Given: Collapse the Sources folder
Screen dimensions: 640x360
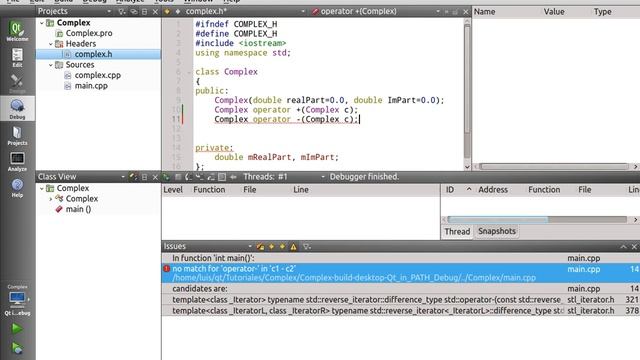Looking at the screenshot, I should pos(51,65).
